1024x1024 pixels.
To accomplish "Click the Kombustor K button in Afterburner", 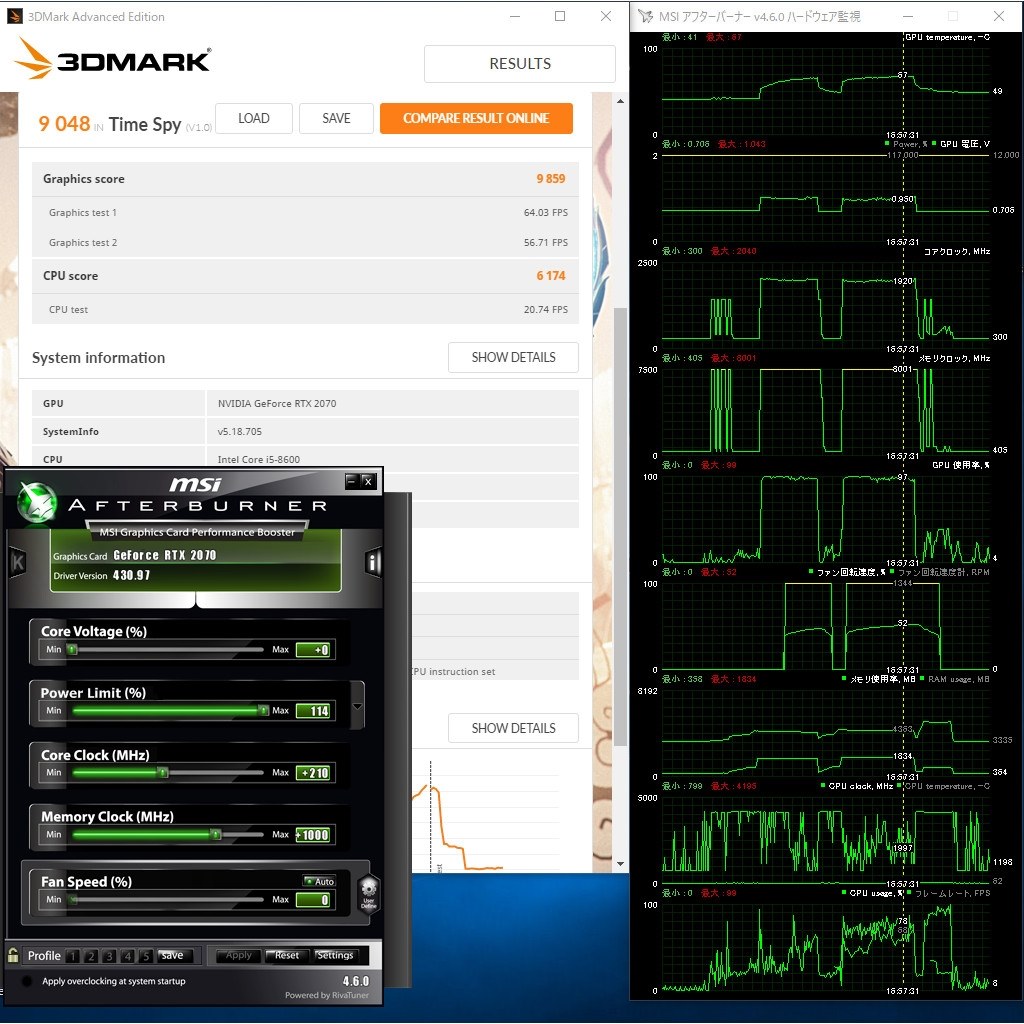I will (x=18, y=562).
